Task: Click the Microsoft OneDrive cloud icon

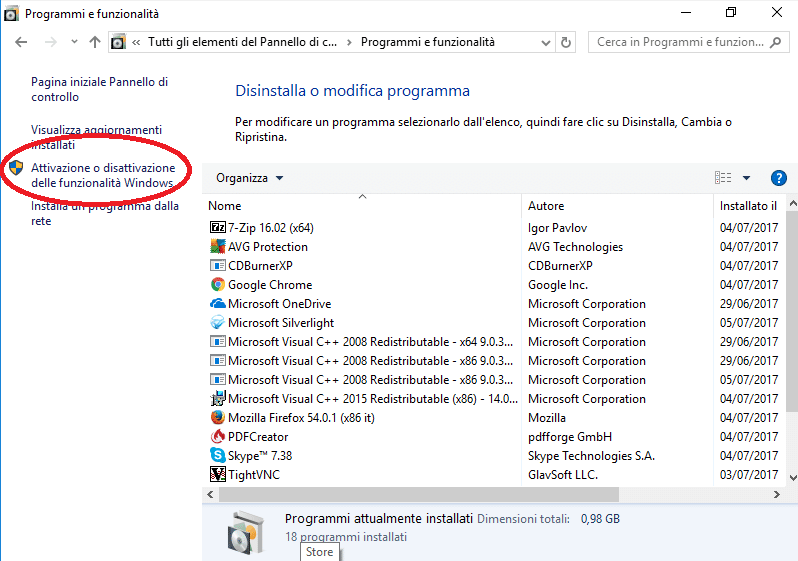Action: pyautogui.click(x=218, y=303)
